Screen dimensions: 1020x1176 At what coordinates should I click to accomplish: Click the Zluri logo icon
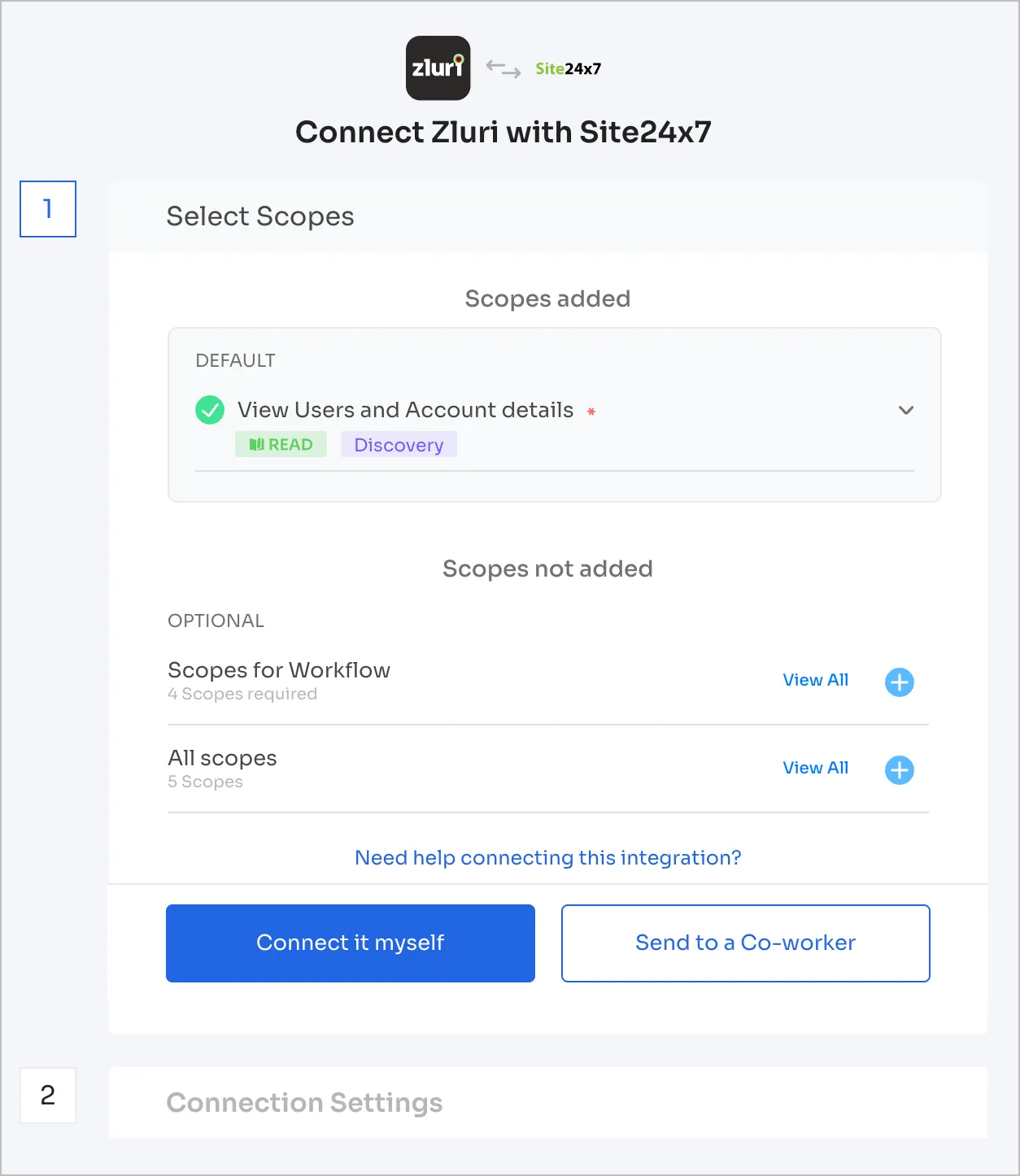point(438,68)
